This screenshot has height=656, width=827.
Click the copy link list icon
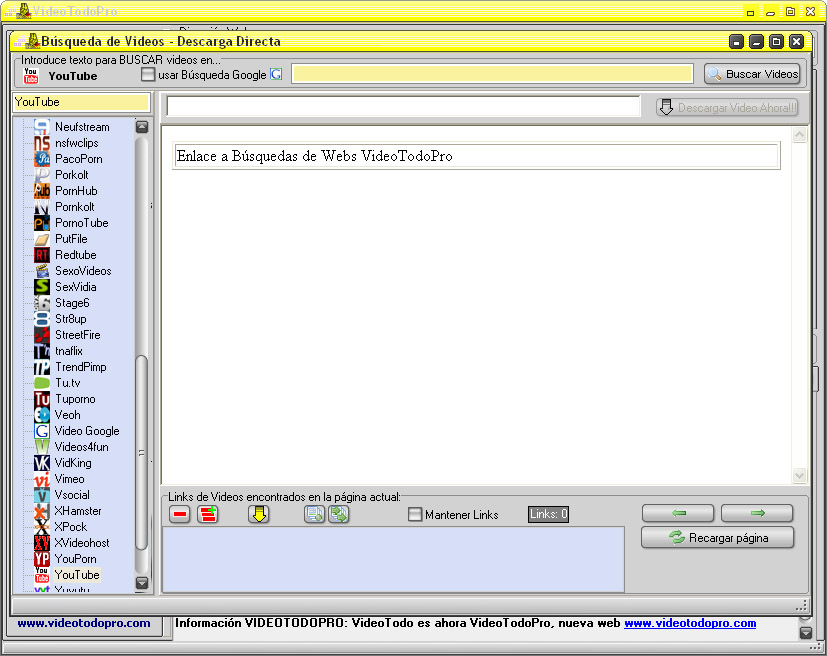click(314, 514)
